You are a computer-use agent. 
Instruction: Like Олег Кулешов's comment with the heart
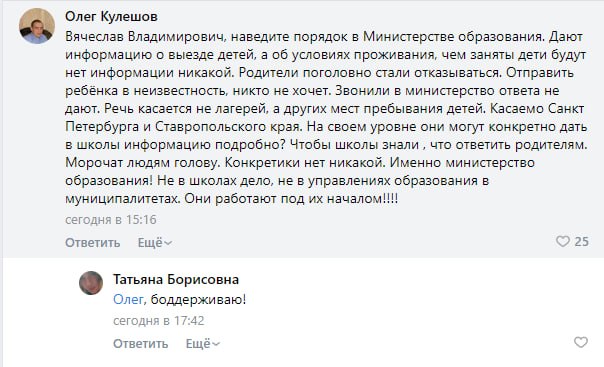(x=562, y=241)
